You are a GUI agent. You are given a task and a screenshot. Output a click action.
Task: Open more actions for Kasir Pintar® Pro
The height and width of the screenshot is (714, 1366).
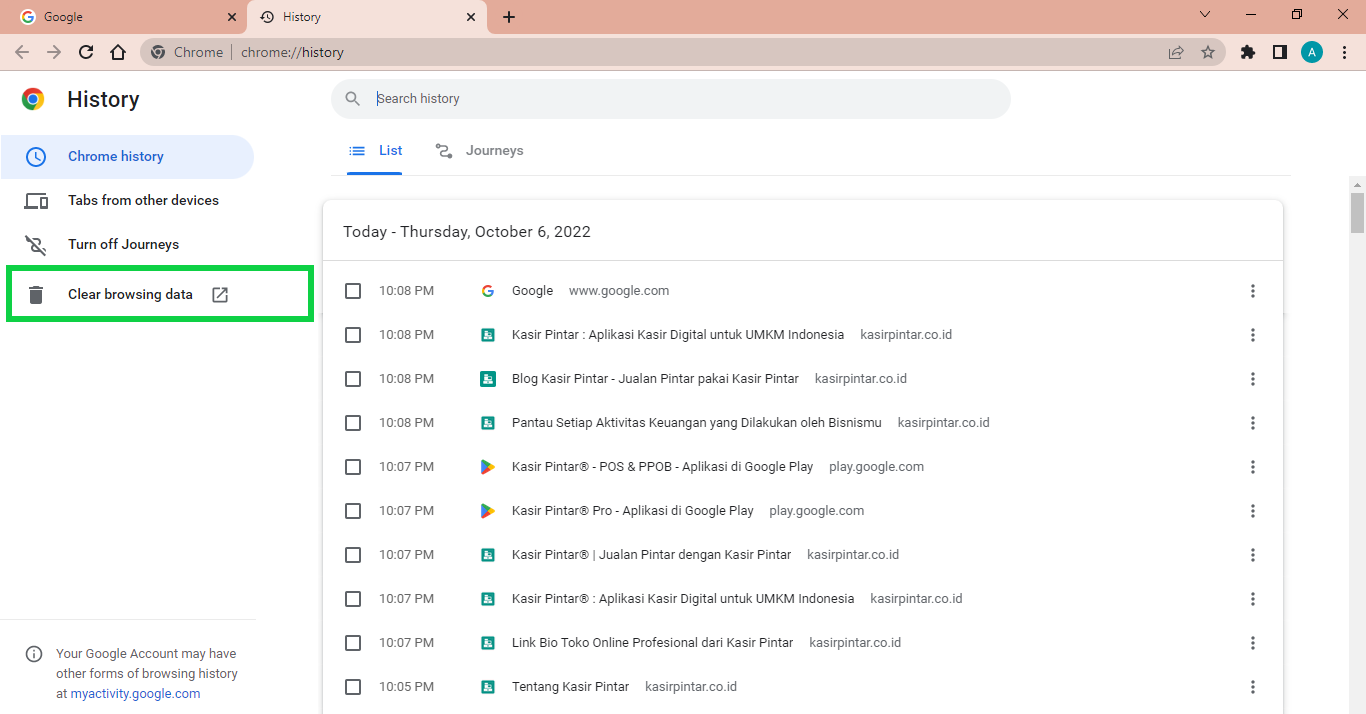pos(1253,511)
